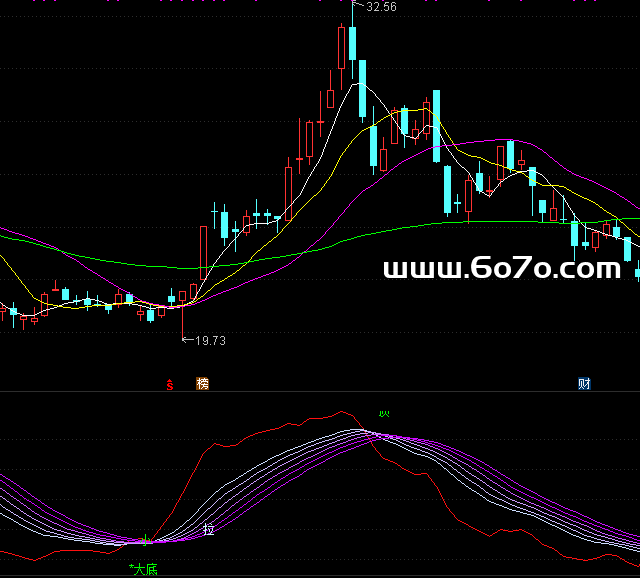Click the 19.73 low price label
Viewport: 640px width, 578px height.
(x=210, y=341)
